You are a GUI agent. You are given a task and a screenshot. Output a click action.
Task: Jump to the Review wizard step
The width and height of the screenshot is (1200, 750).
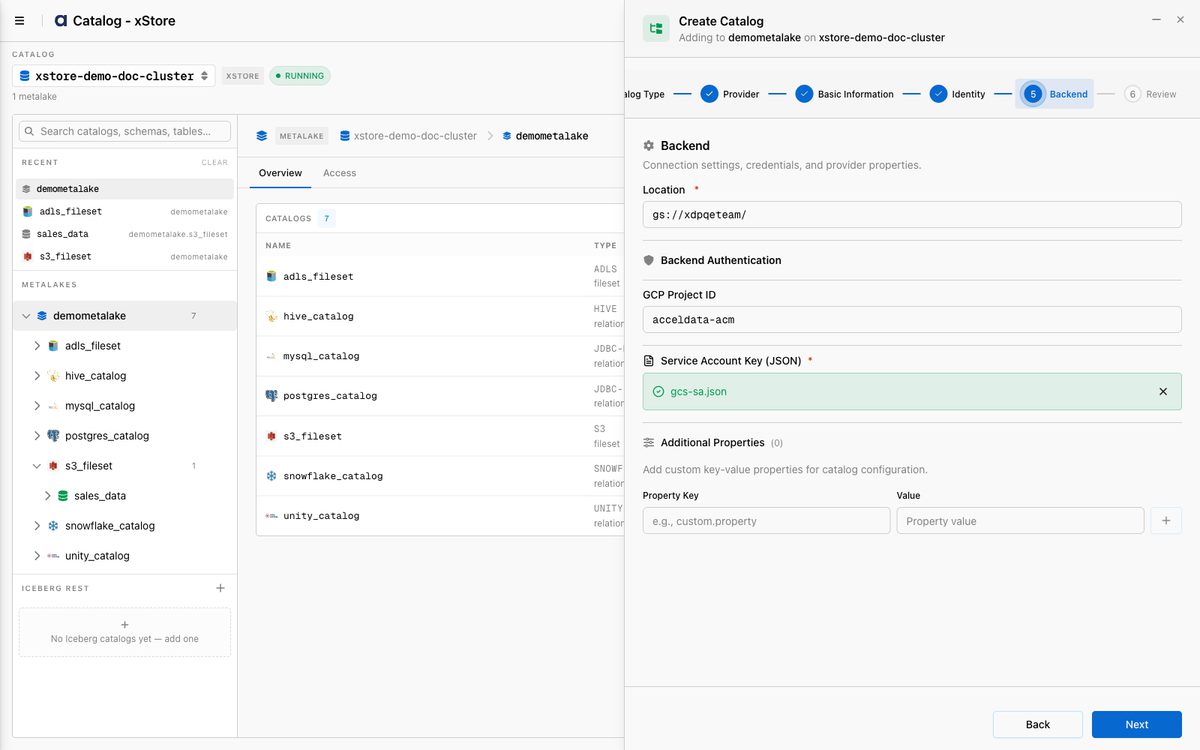point(1150,94)
